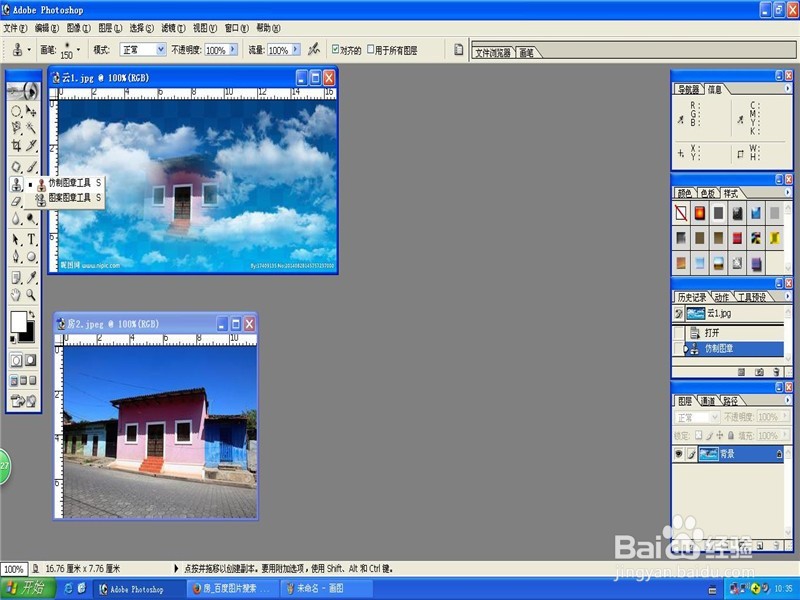Open the brush preset picker arrow
The width and height of the screenshot is (800, 600).
click(x=78, y=49)
